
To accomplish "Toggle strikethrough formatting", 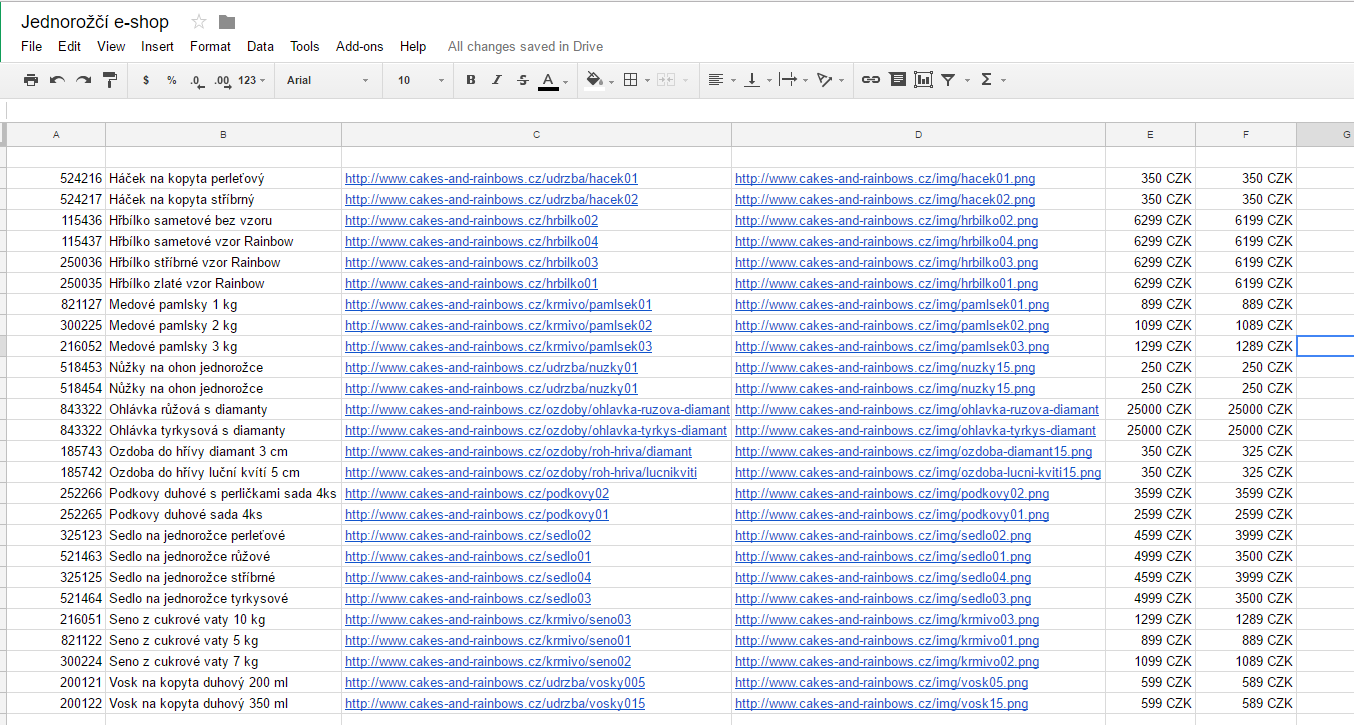I will click(x=522, y=80).
